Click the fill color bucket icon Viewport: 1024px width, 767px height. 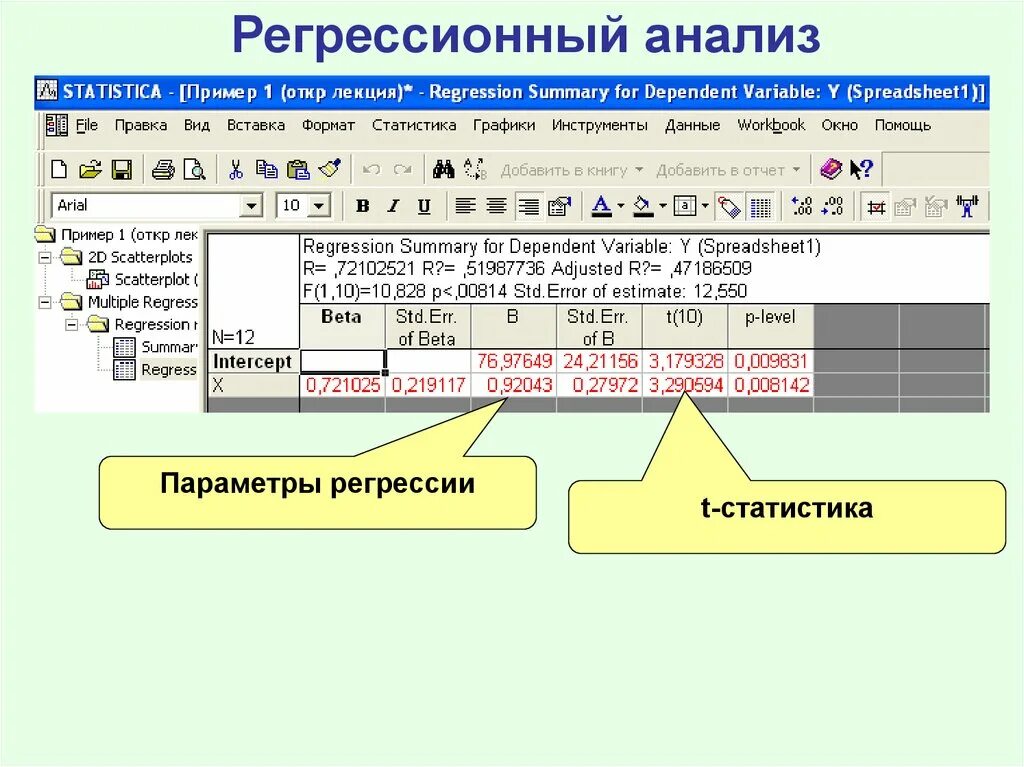click(x=643, y=207)
